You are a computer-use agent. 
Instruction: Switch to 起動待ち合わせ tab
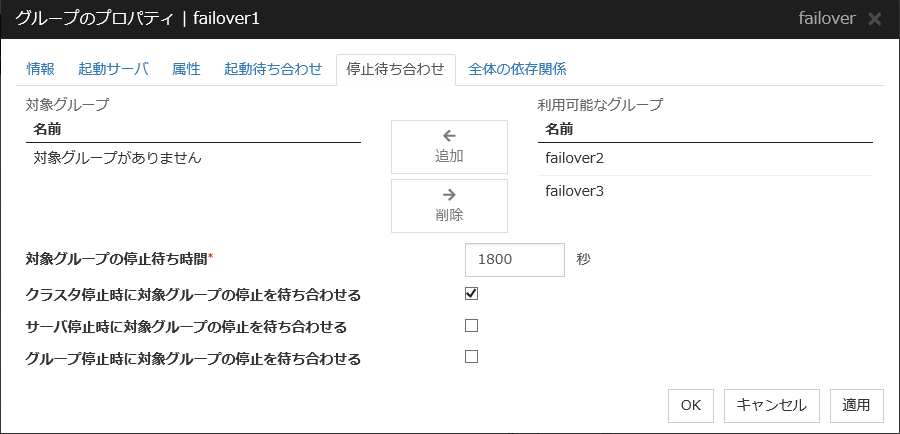coord(273,69)
